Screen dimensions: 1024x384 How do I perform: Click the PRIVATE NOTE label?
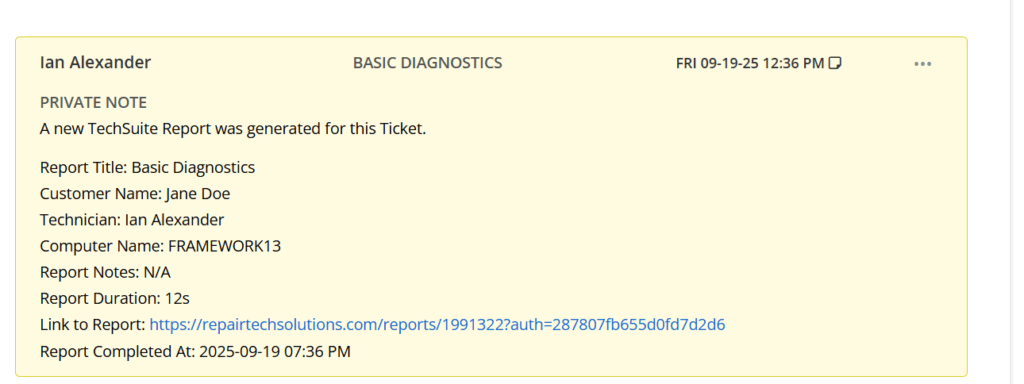tap(93, 103)
